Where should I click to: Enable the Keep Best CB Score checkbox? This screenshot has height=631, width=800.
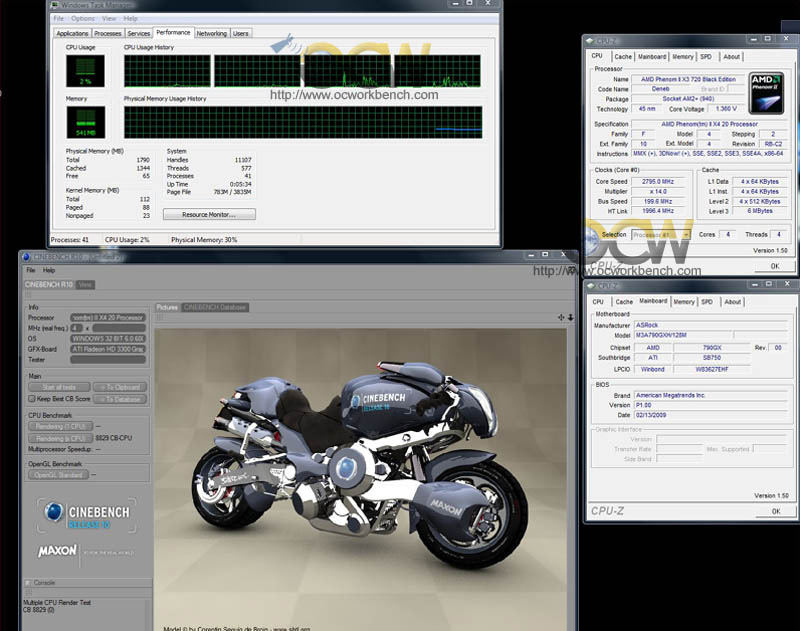click(x=32, y=399)
